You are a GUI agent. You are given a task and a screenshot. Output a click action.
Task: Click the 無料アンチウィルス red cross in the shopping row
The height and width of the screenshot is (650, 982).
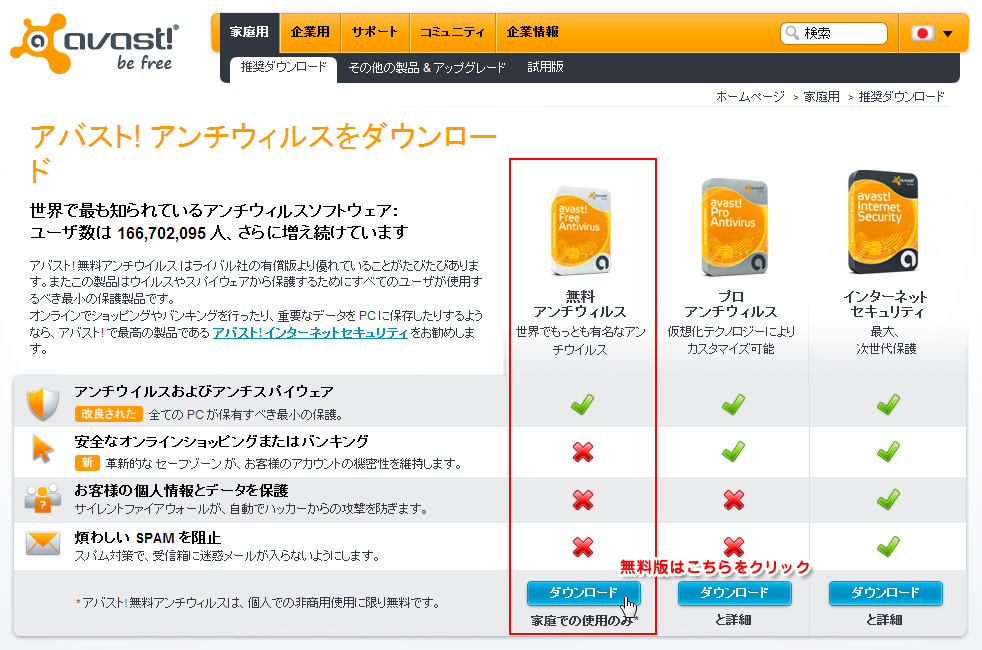point(583,451)
